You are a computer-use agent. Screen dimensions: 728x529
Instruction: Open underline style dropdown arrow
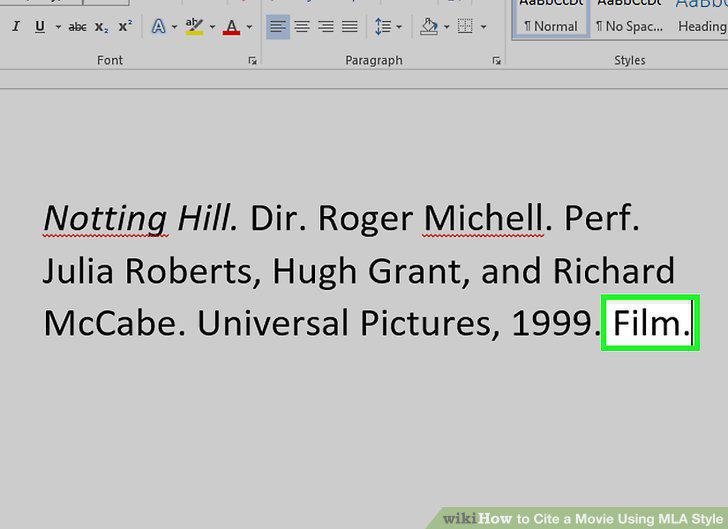click(58, 27)
